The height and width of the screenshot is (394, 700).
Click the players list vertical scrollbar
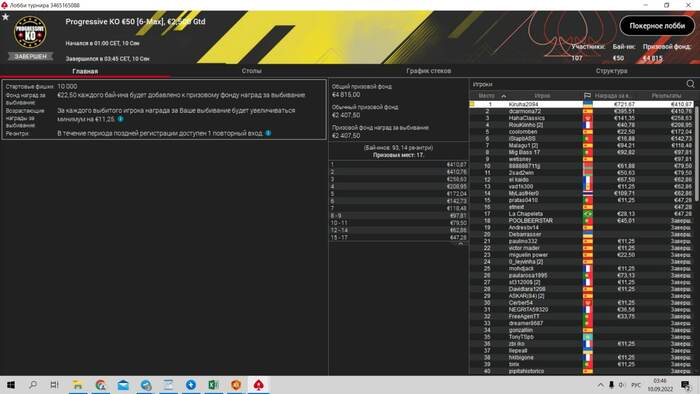tap(697, 154)
